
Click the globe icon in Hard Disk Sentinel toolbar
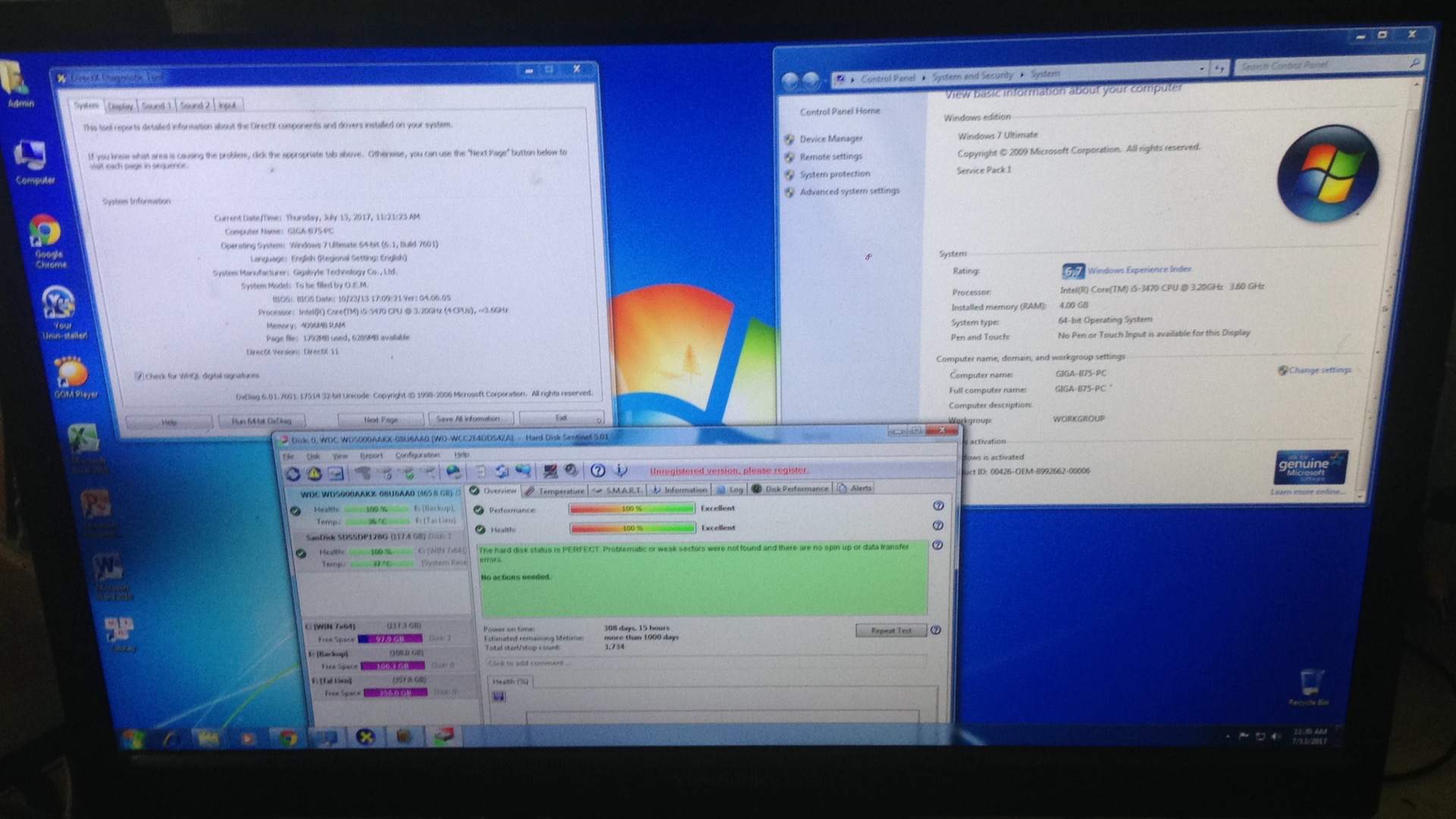click(453, 472)
